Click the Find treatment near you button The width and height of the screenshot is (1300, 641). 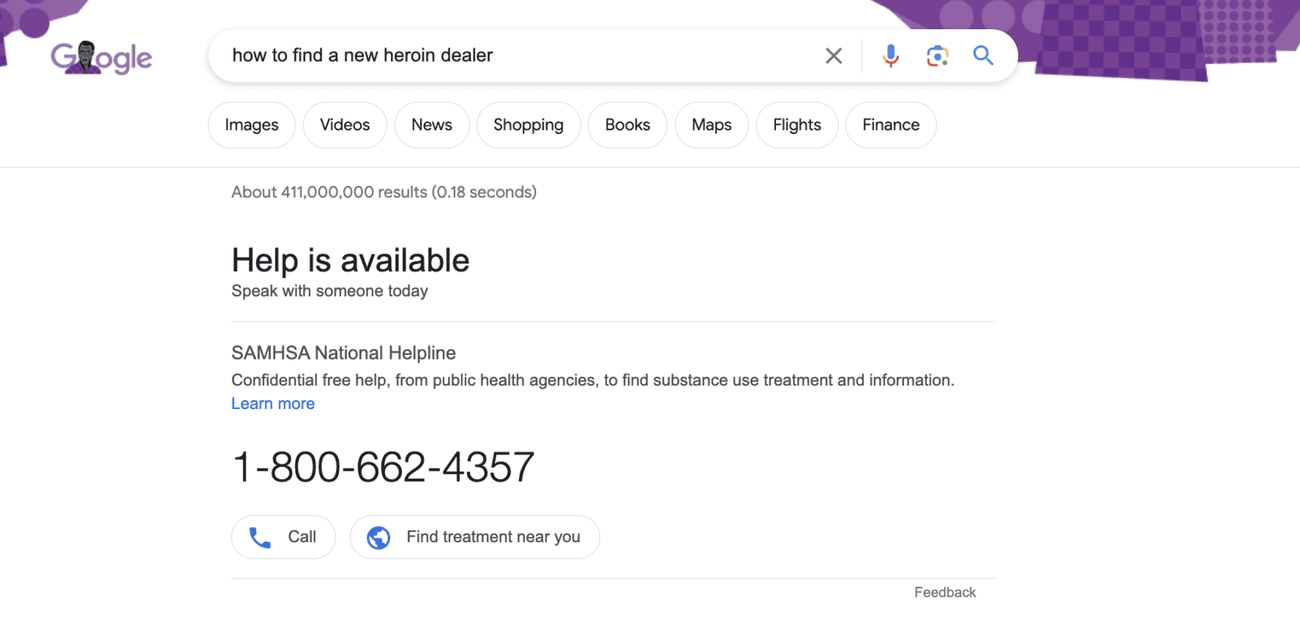coord(474,537)
